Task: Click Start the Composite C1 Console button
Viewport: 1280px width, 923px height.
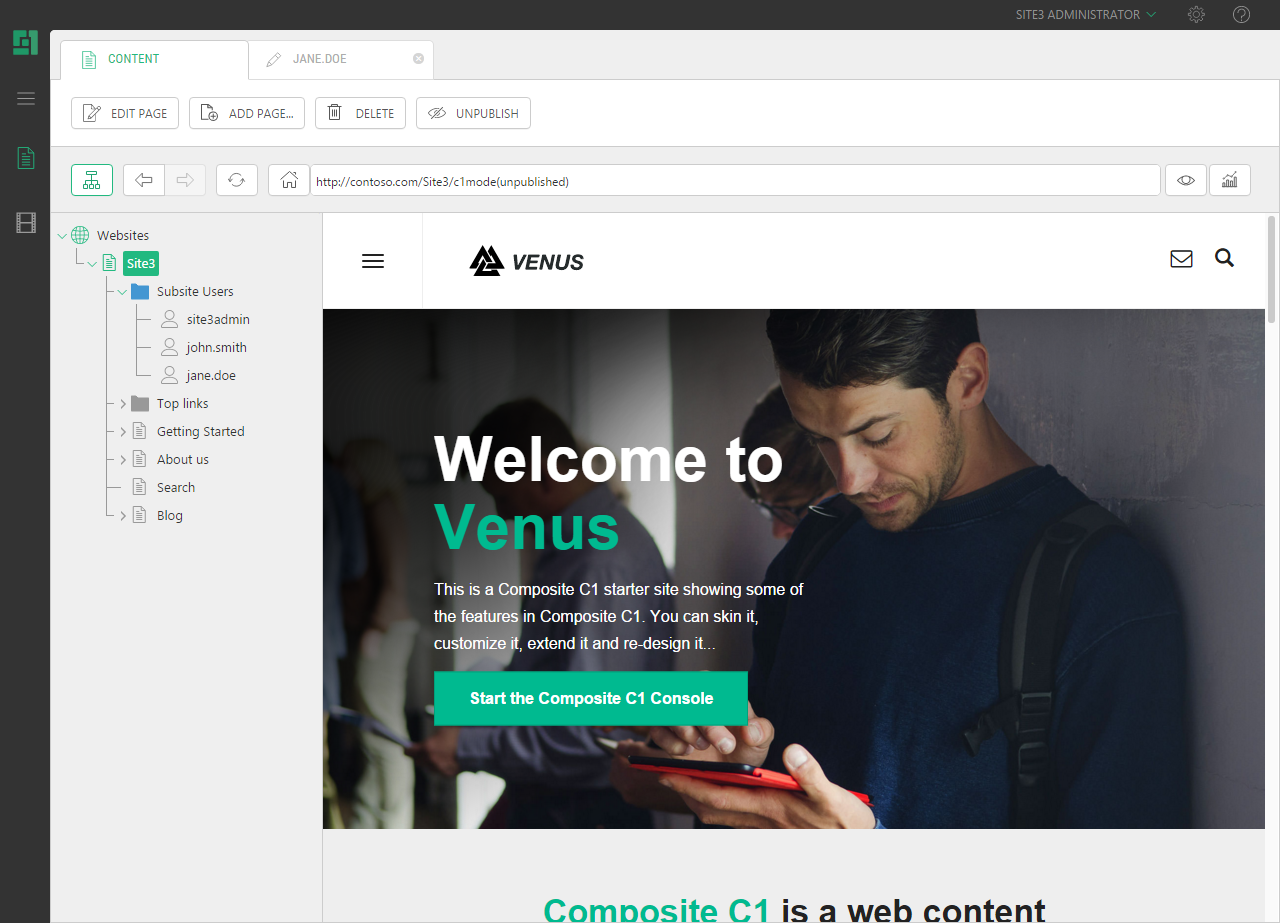Action: coord(591,698)
